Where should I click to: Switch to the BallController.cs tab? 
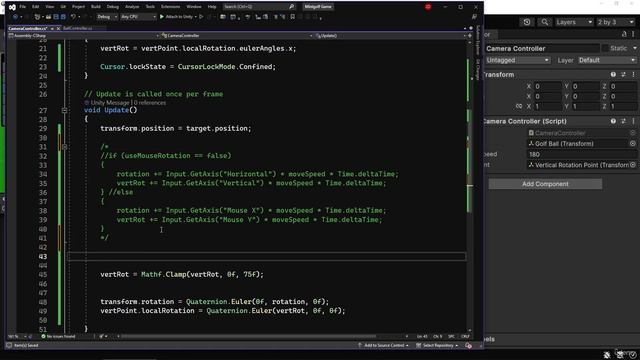point(78,29)
